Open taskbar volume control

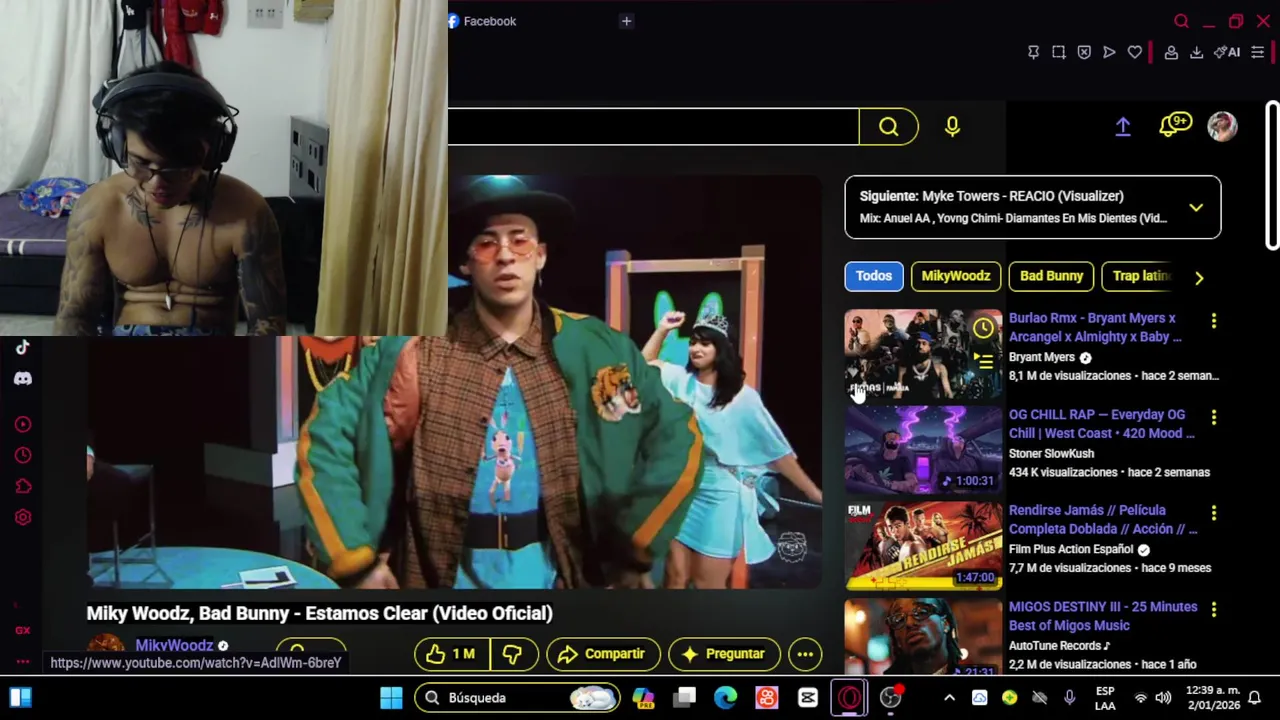1163,698
